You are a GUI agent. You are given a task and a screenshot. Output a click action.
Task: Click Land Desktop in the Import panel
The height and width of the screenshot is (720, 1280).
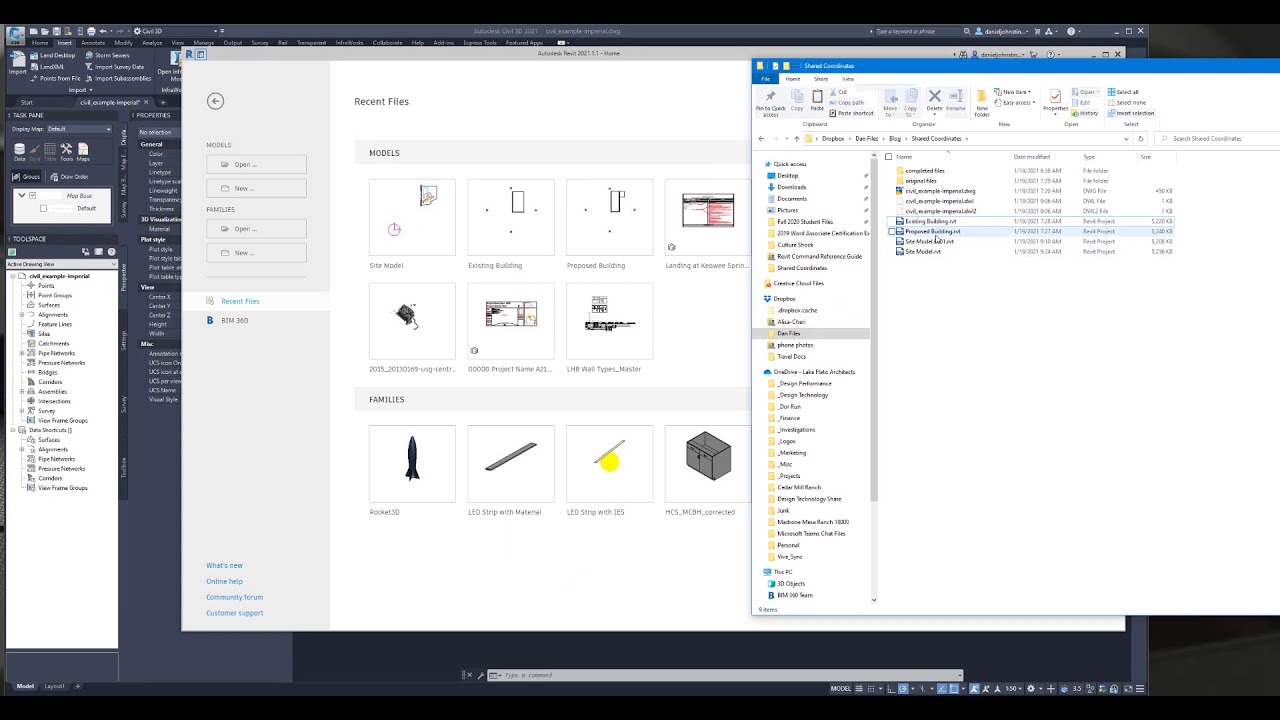(53, 55)
